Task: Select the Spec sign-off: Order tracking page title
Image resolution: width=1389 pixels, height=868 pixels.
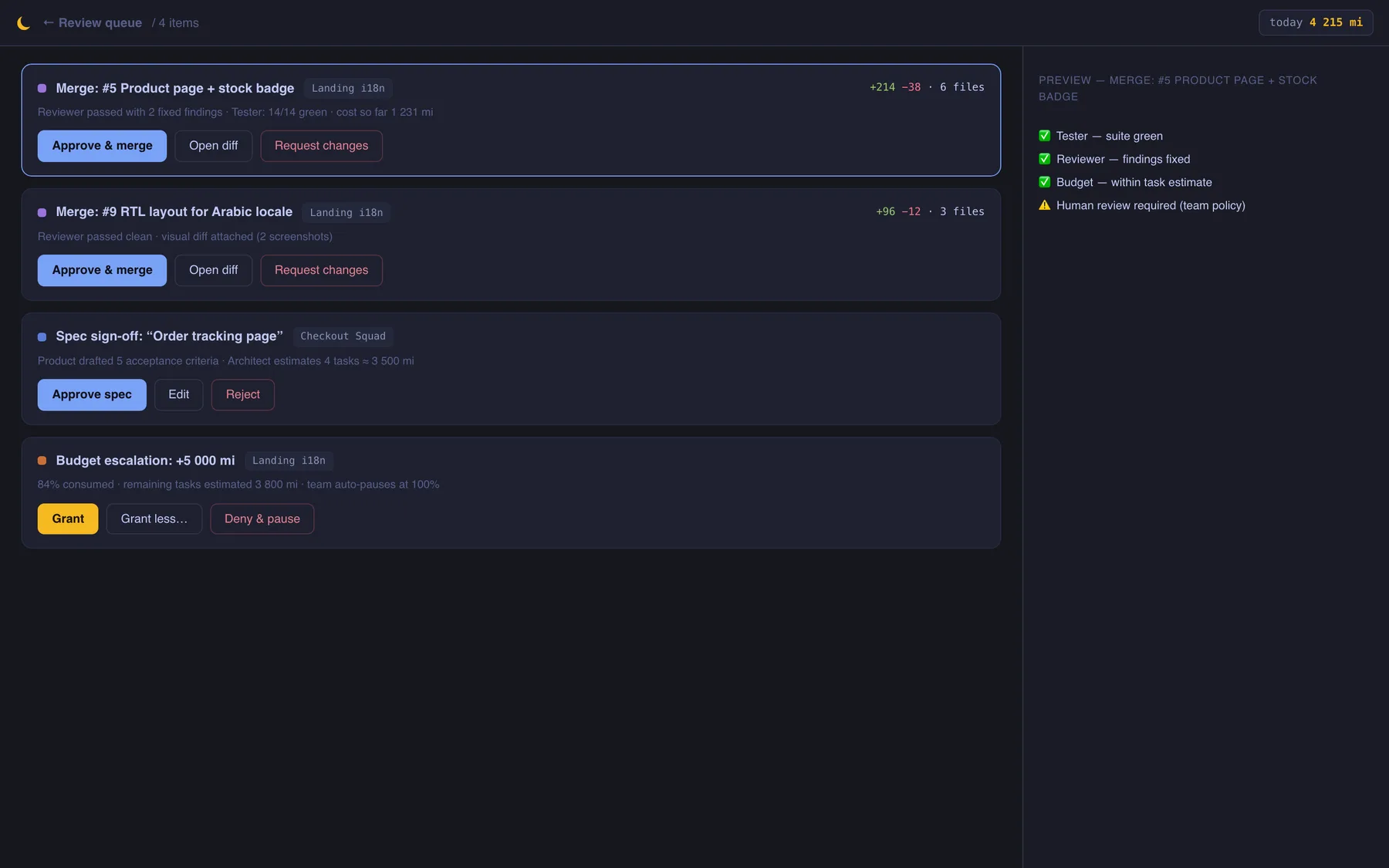Action: pos(170,336)
